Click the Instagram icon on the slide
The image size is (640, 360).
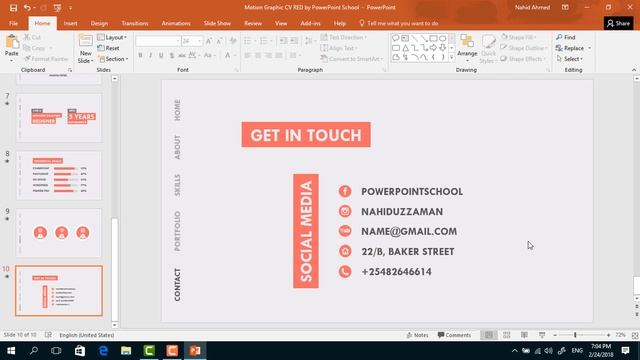[345, 211]
